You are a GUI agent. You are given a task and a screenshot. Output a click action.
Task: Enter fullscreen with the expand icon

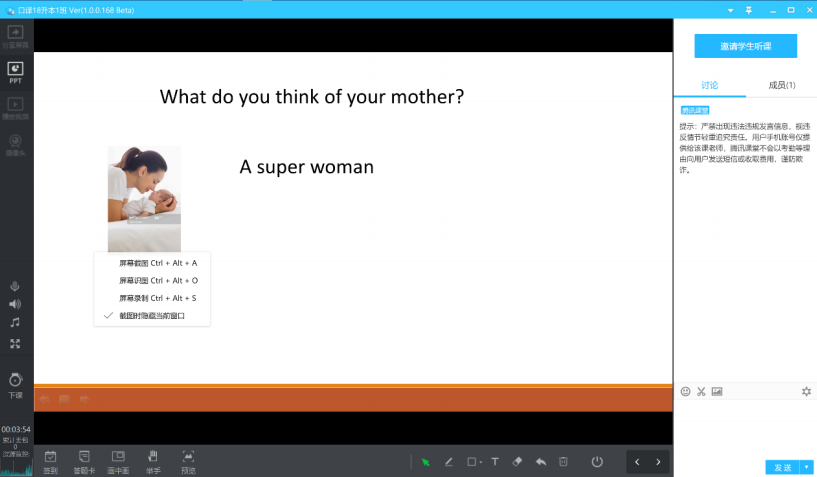[15, 343]
